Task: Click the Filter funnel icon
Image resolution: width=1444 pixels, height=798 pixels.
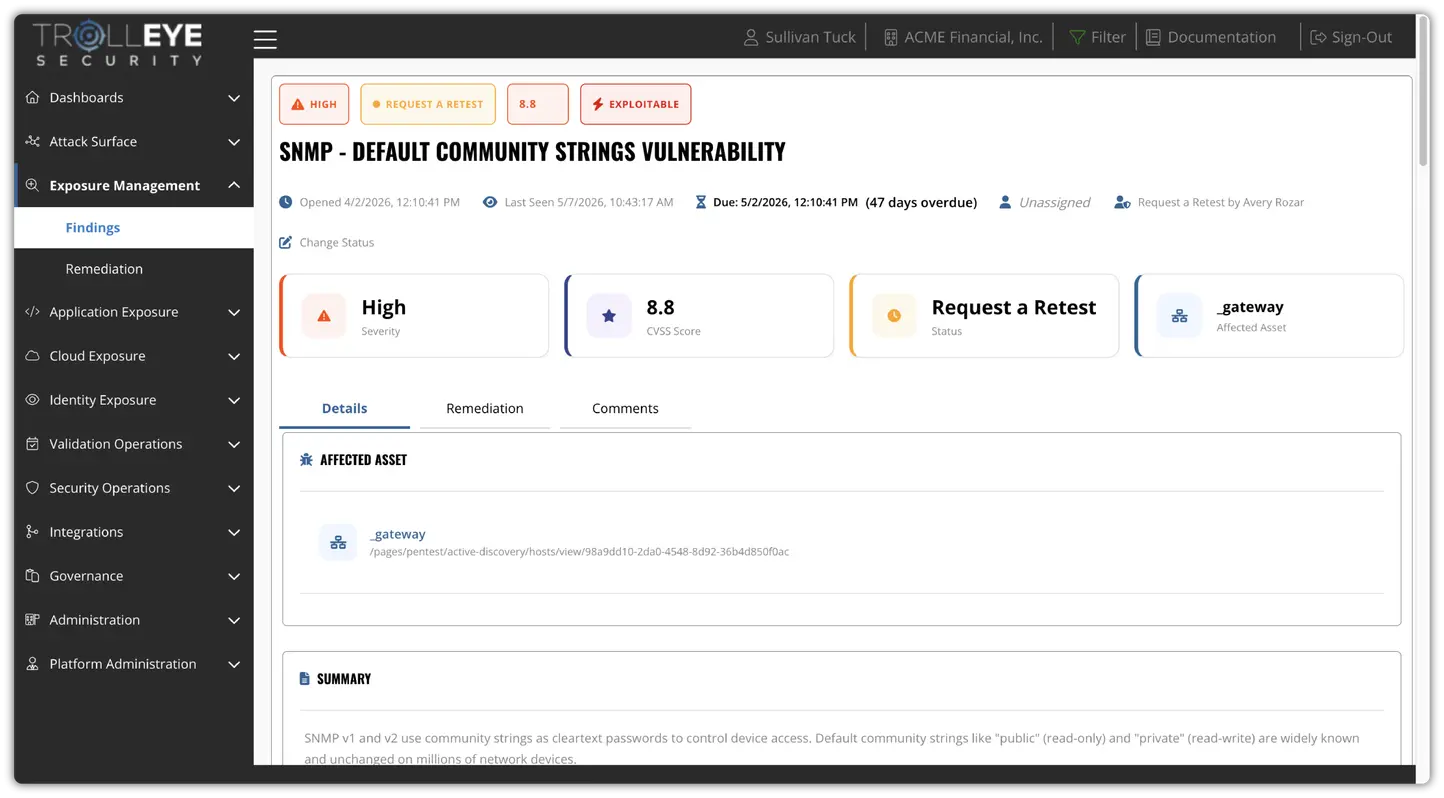Action: click(x=1077, y=37)
